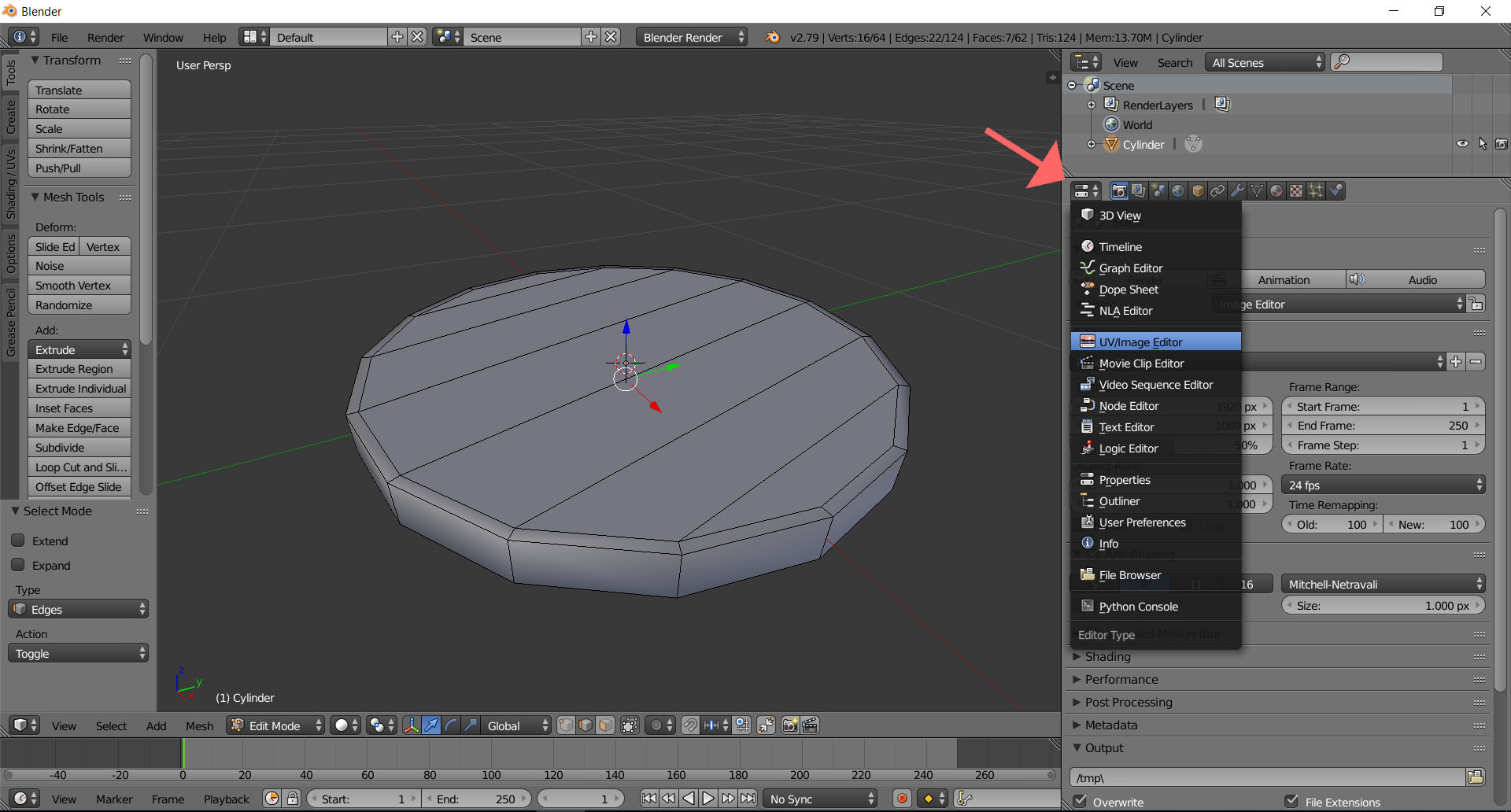Open the Material properties tab (sphere icon)
Viewport: 1511px width, 812px height.
tap(1276, 191)
